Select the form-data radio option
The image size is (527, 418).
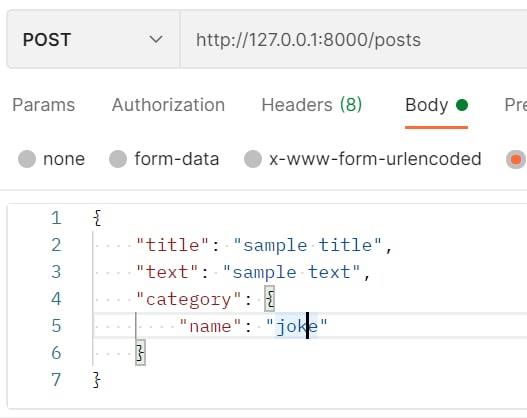click(118, 159)
